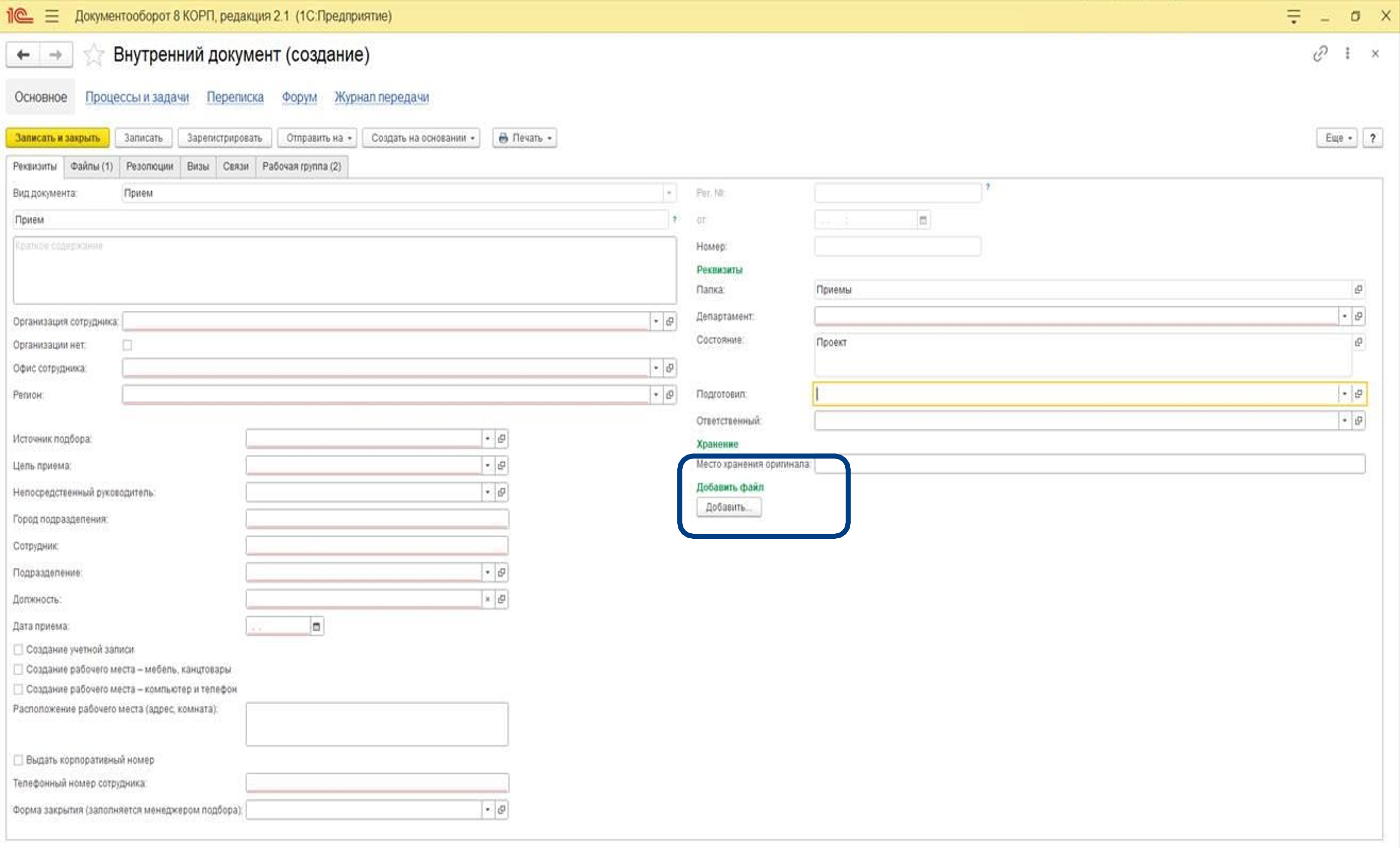Open linked item for Организация сотрудника
The height and width of the screenshot is (848, 1400).
(670, 322)
